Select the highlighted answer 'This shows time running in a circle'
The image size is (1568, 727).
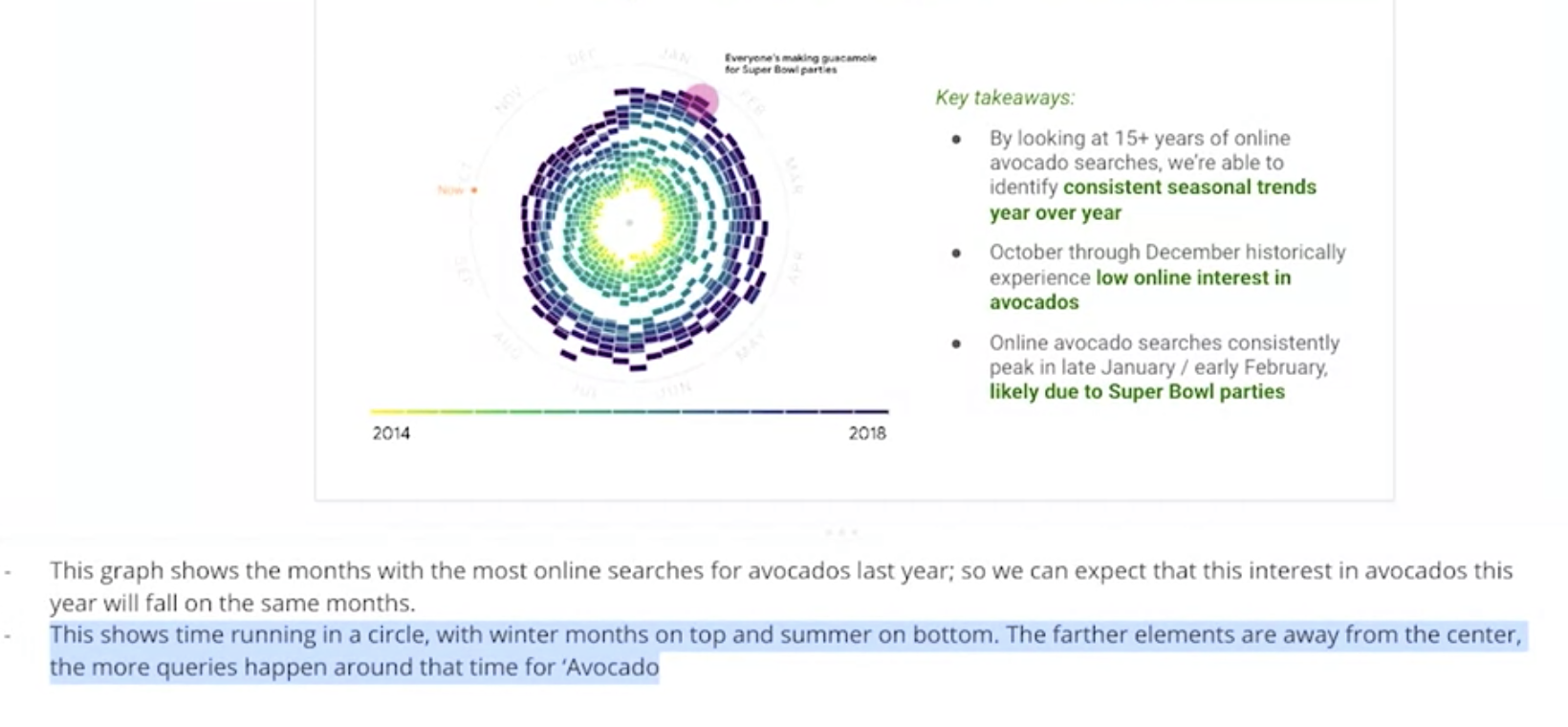tap(785, 650)
